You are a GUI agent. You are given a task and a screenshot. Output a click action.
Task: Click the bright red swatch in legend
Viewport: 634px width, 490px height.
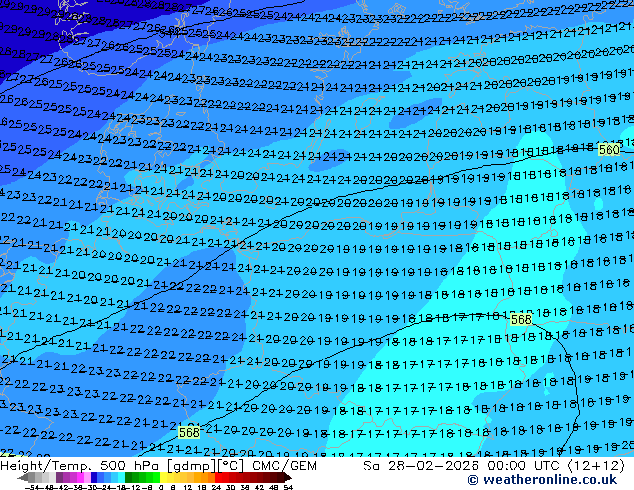pos(218,477)
